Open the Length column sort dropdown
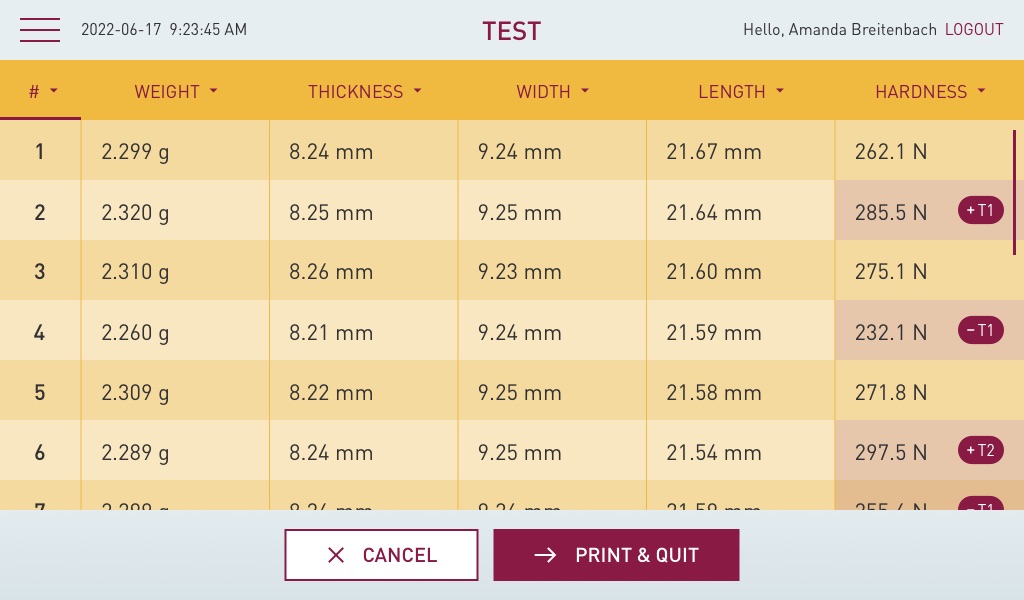 [780, 91]
